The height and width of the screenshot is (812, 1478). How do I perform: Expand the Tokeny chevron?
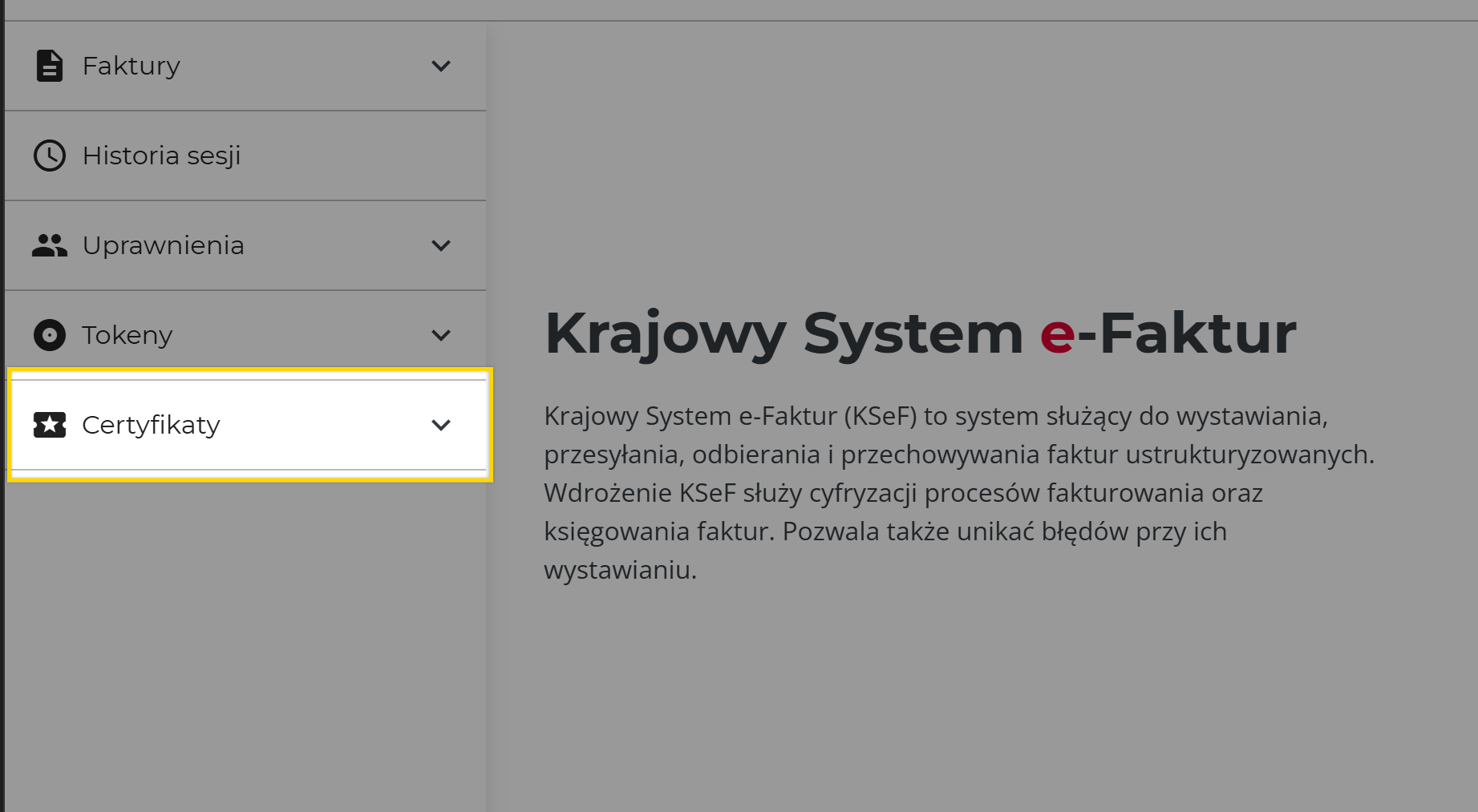point(441,335)
